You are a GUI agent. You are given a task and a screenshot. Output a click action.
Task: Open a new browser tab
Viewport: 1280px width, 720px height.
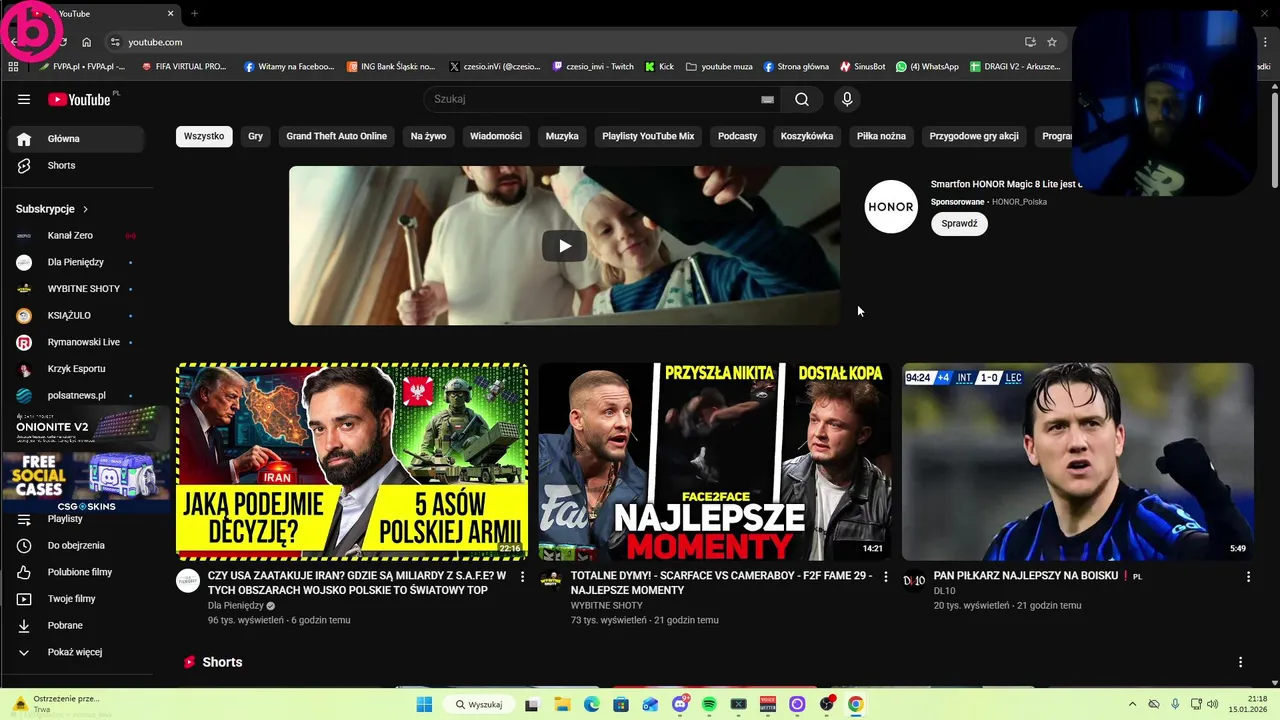point(194,13)
